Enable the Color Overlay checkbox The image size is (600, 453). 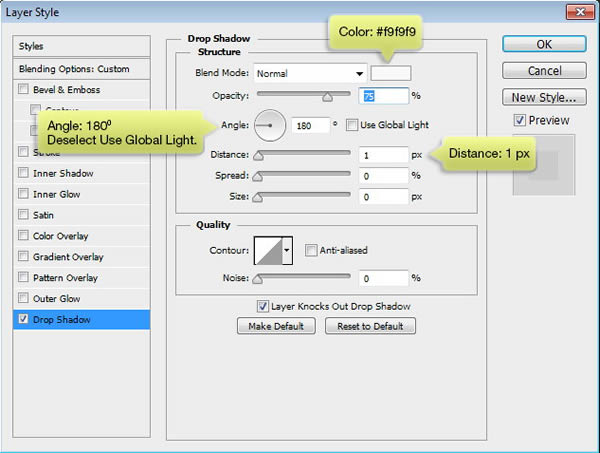pos(23,235)
